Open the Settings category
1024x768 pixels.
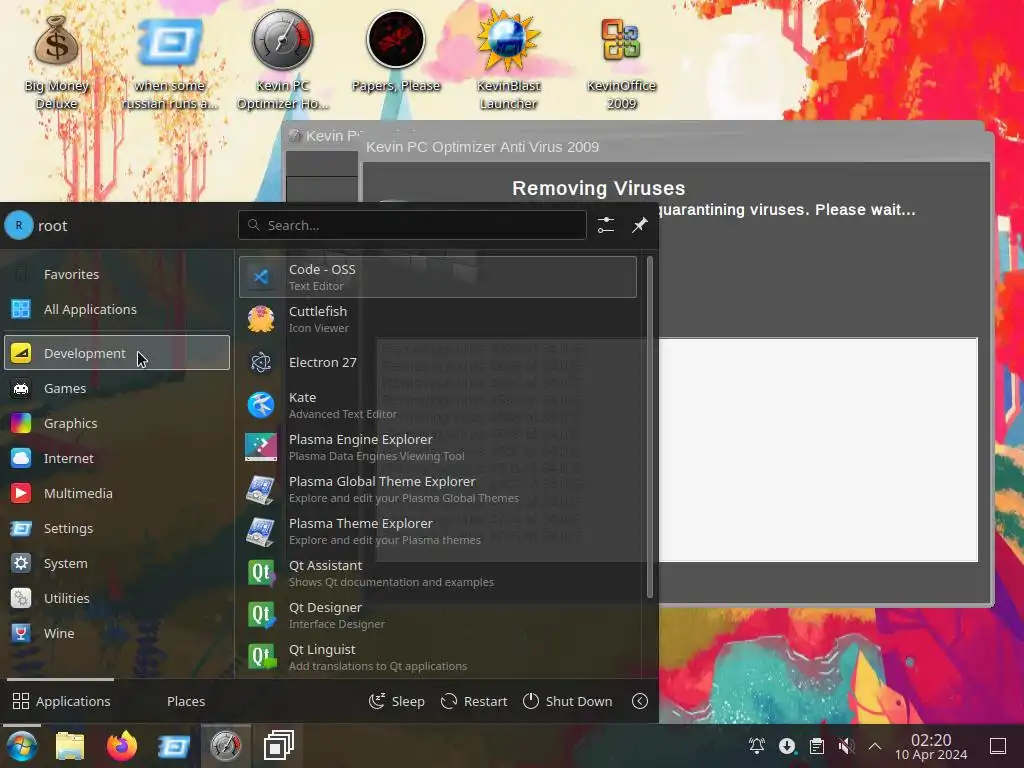(x=117, y=528)
